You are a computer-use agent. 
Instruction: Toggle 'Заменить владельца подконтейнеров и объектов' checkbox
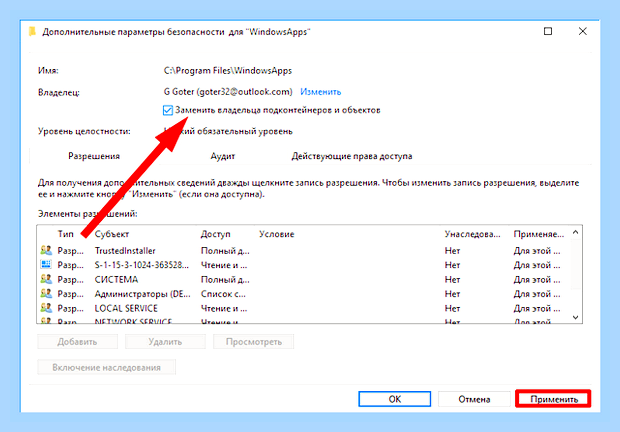point(168,110)
